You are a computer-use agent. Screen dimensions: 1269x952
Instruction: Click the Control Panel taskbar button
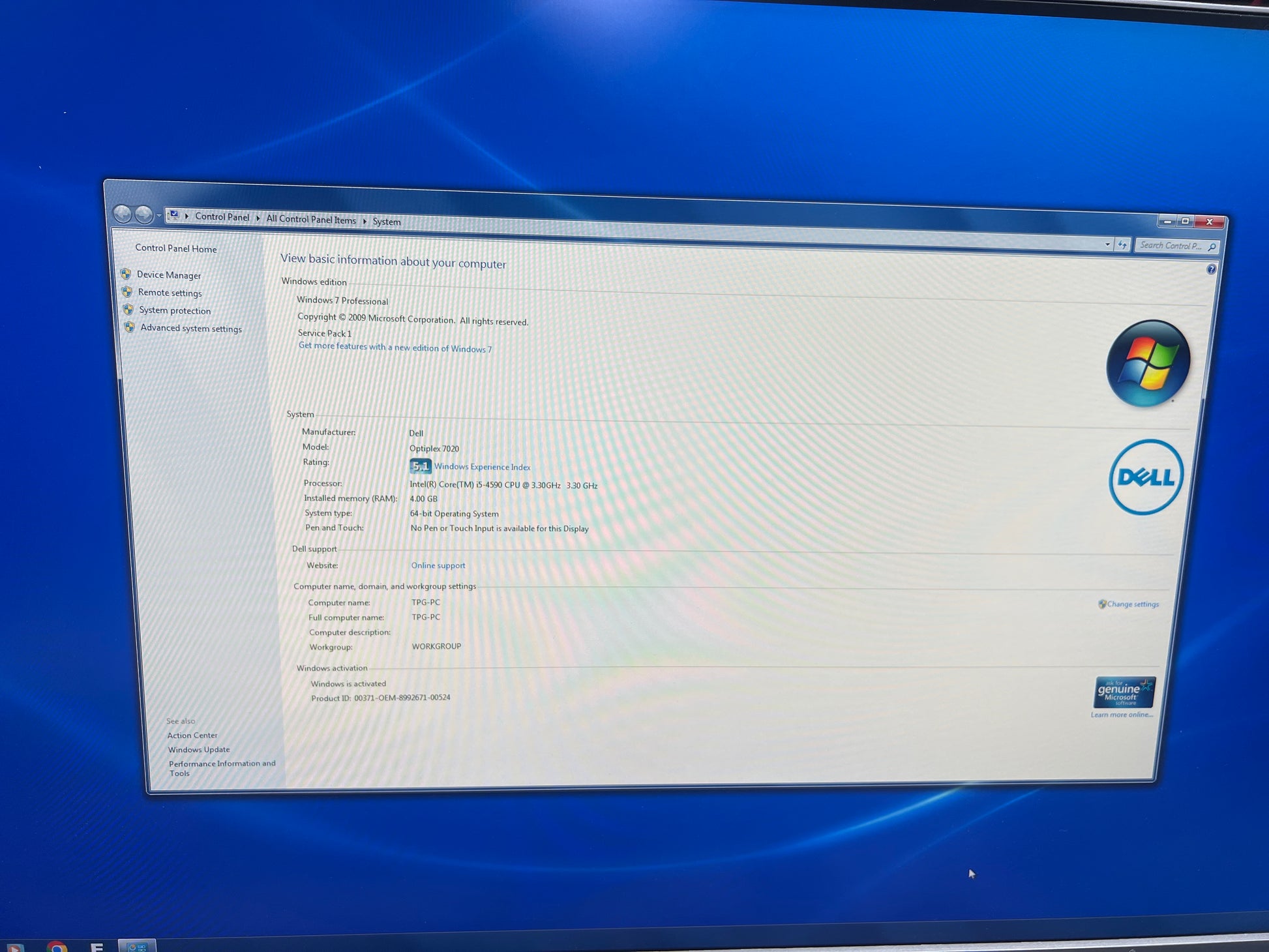click(x=137, y=946)
